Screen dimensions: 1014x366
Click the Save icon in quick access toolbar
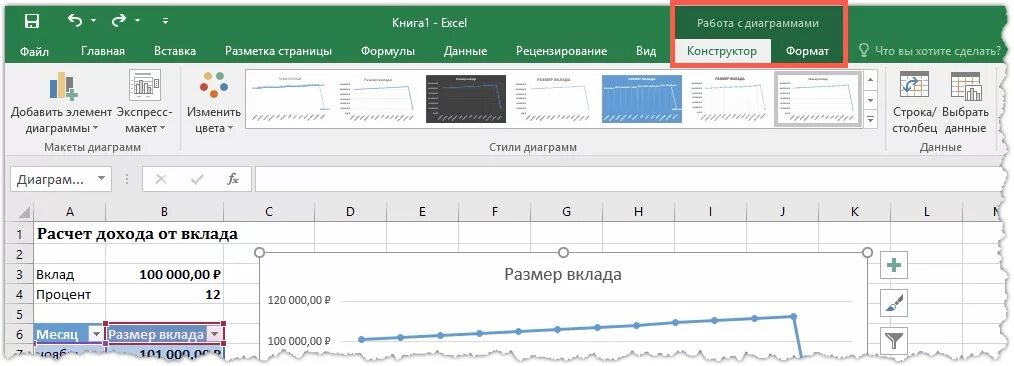(x=32, y=21)
